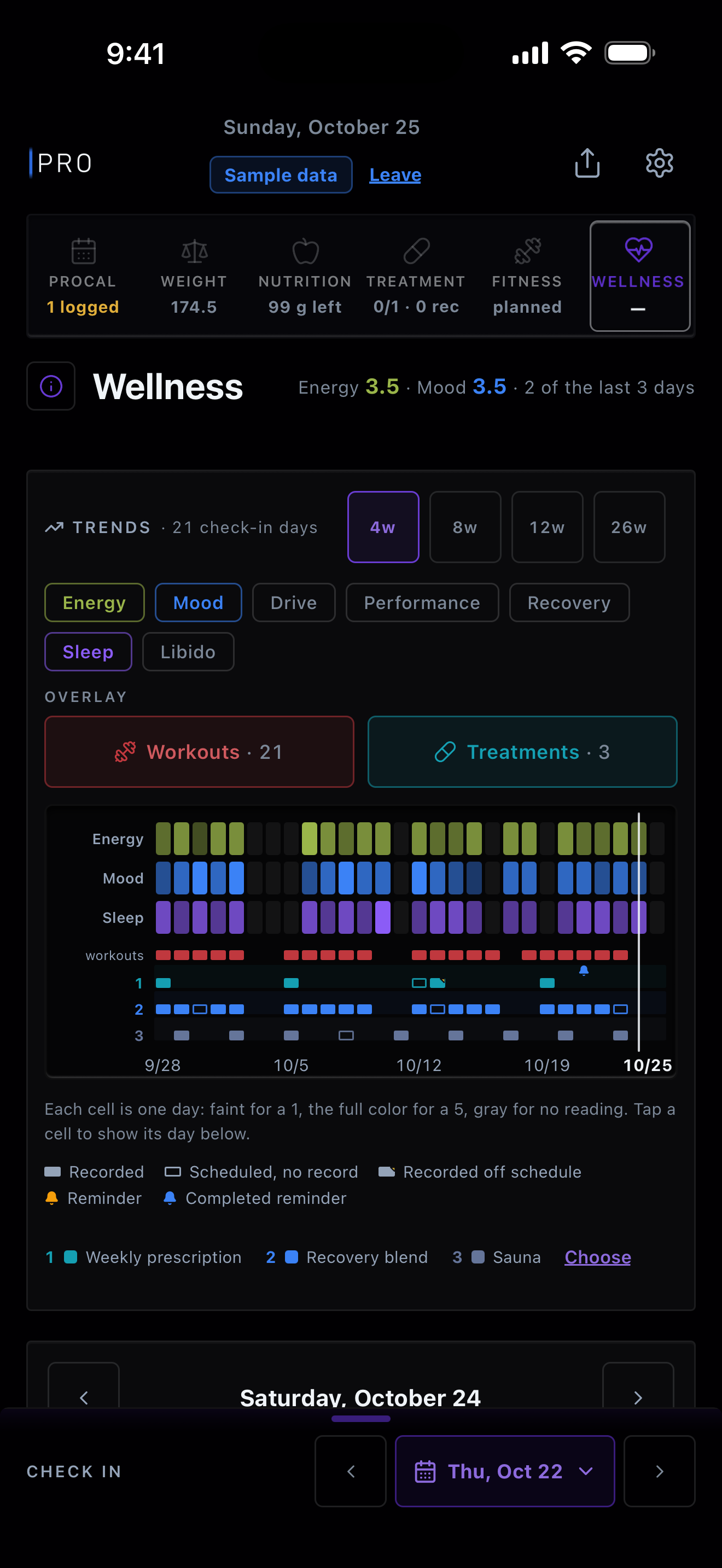Viewport: 722px width, 1568px height.
Task: Enable the Recovery metric chip
Action: pyautogui.click(x=569, y=602)
